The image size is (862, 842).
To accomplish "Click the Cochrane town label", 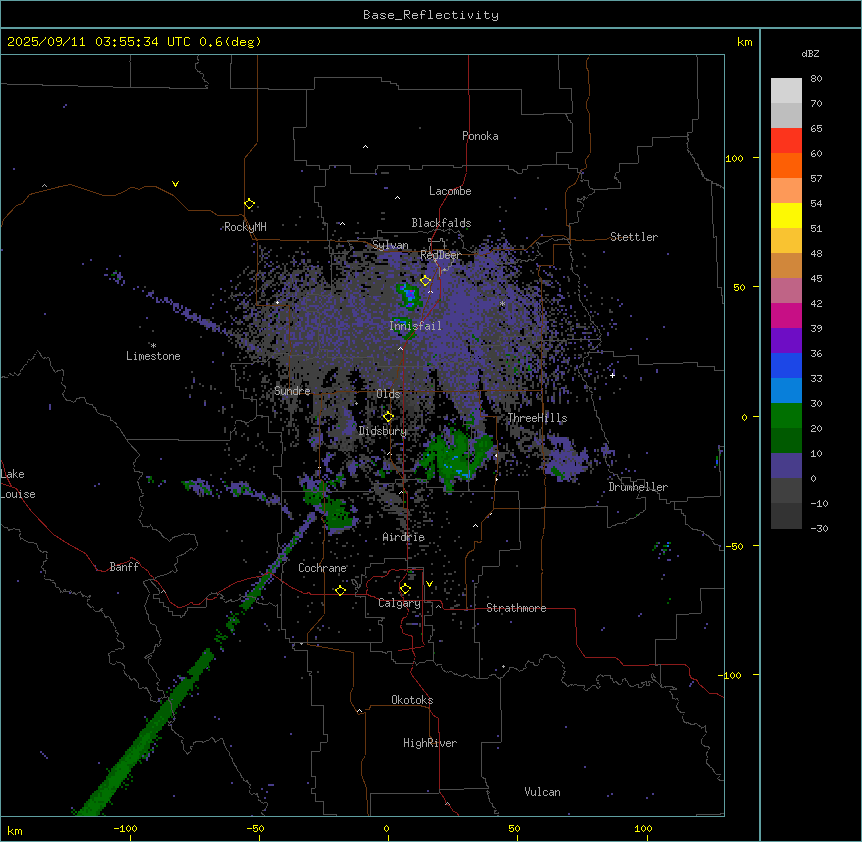I will [x=322, y=568].
